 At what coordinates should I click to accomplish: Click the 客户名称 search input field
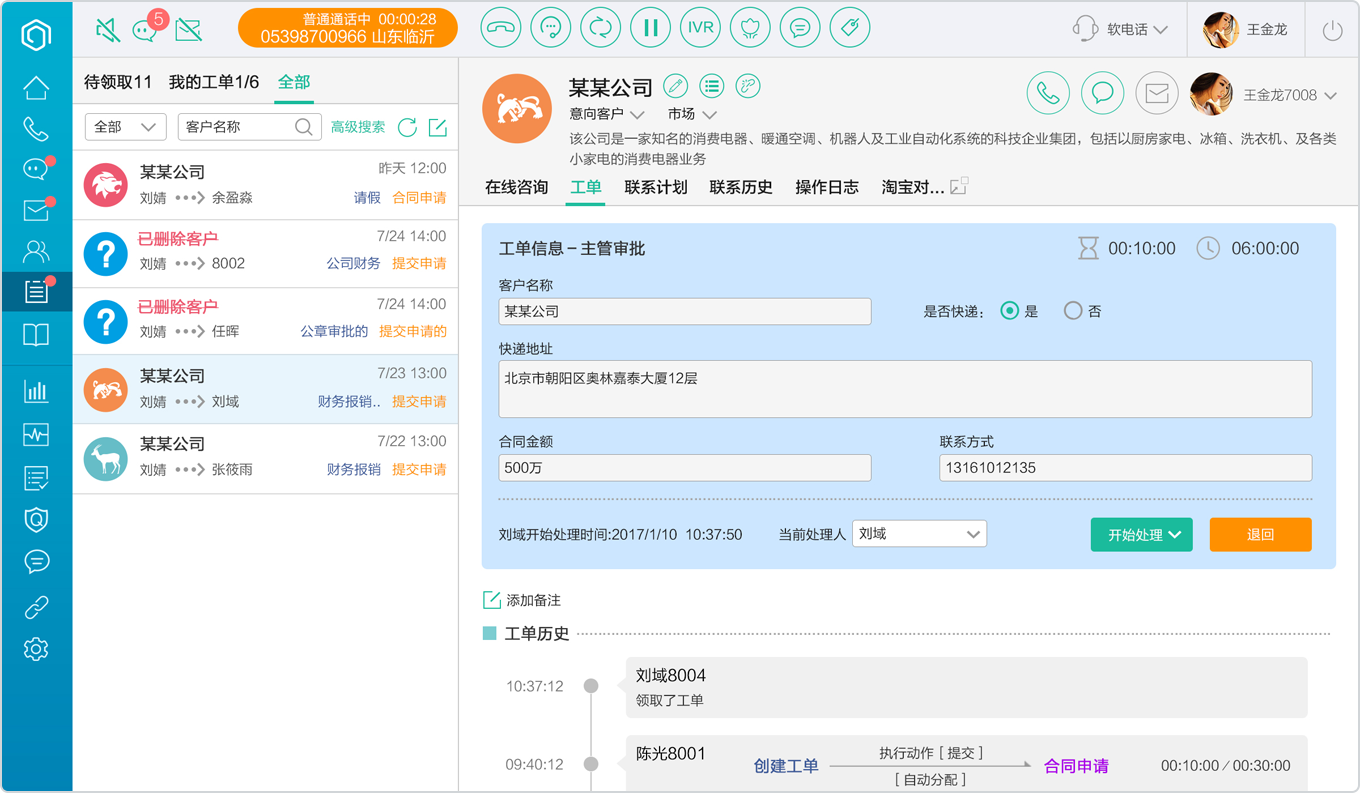point(249,127)
